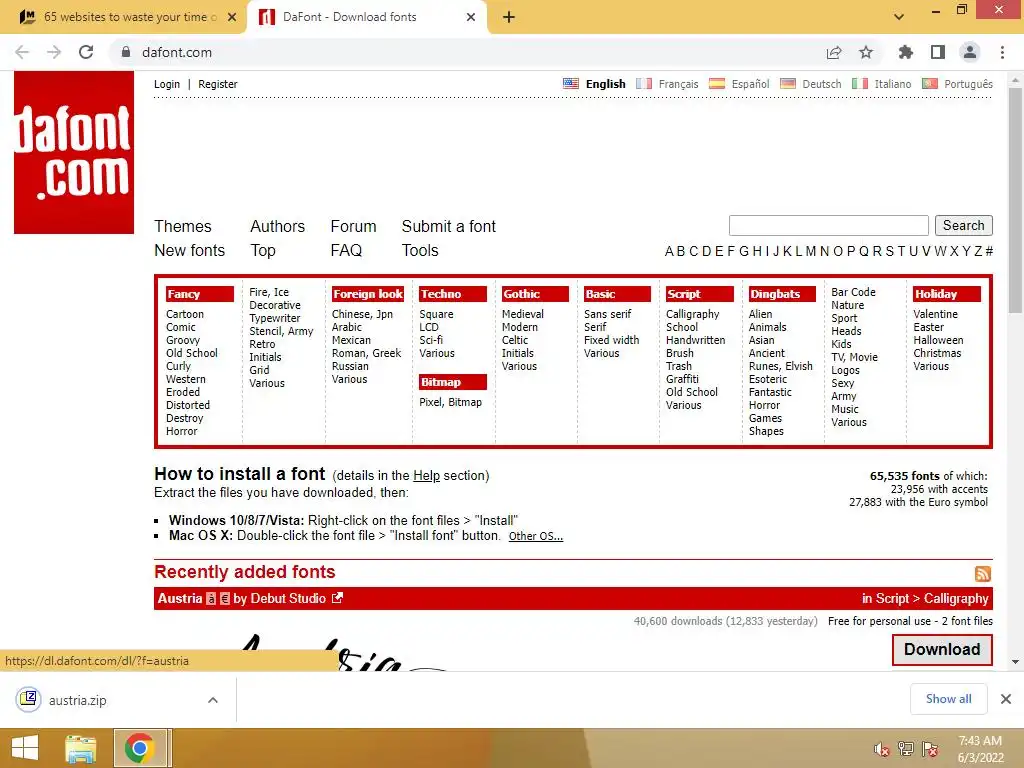
Task: Open the Calligraphy category under Script
Action: point(692,314)
